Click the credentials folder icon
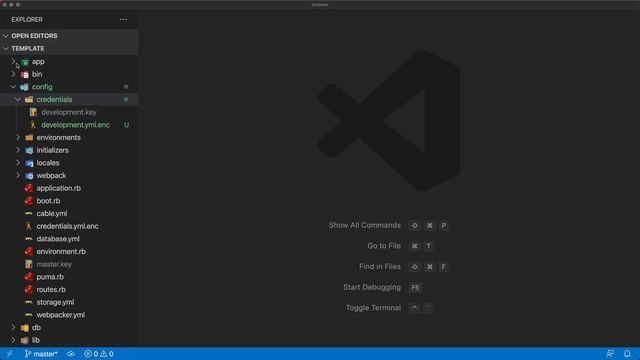Screen dimensions: 640x360 point(29,100)
